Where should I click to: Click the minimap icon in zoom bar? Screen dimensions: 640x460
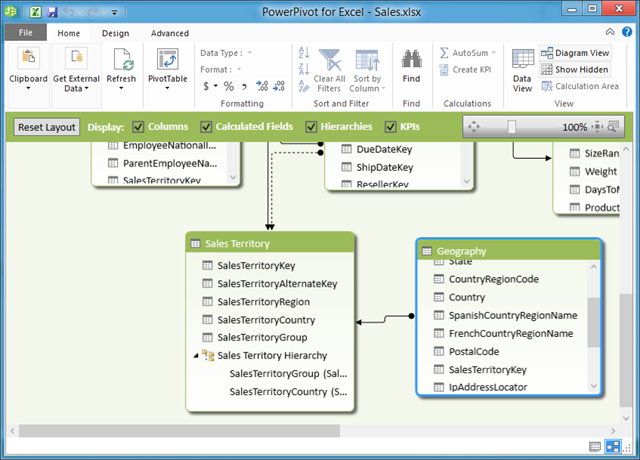click(613, 127)
